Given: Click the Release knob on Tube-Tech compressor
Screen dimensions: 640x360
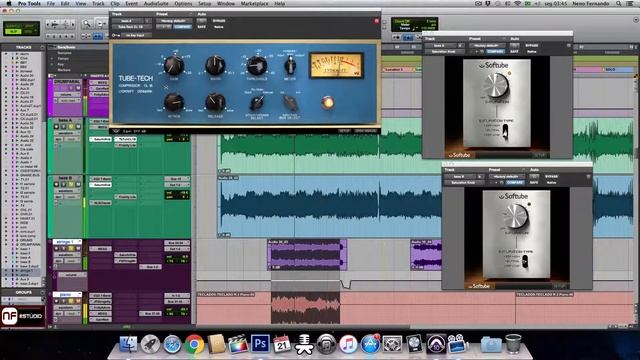Looking at the screenshot, I should point(215,102).
